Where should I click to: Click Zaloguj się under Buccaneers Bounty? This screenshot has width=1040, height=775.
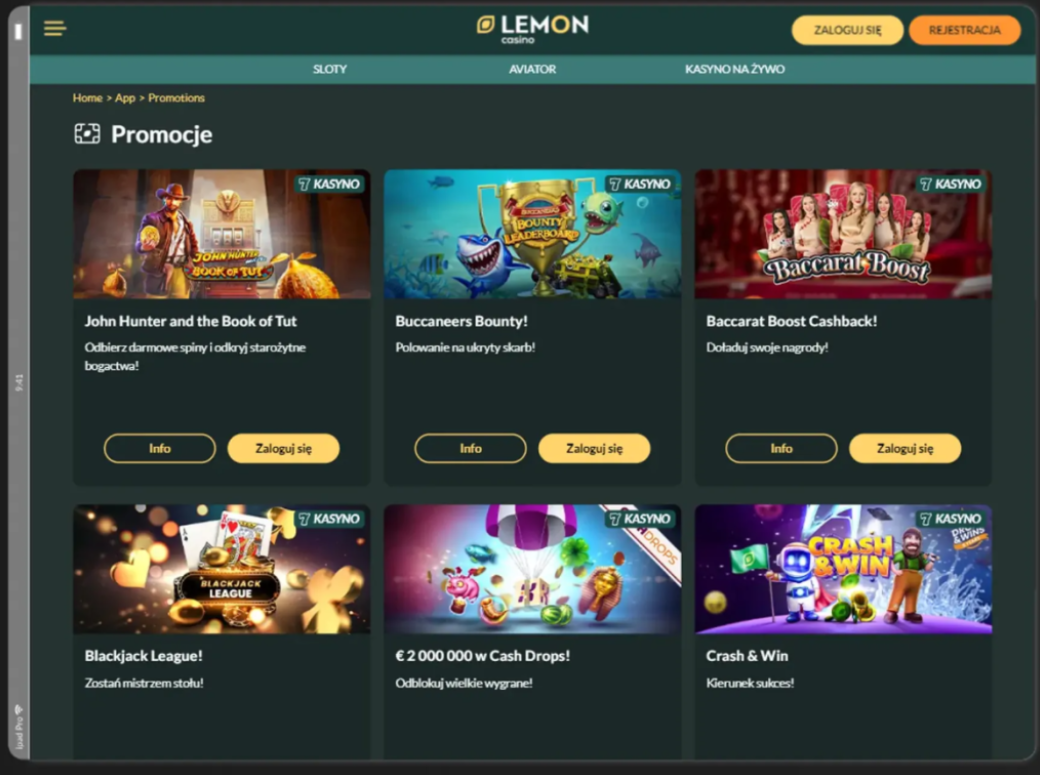(x=594, y=449)
